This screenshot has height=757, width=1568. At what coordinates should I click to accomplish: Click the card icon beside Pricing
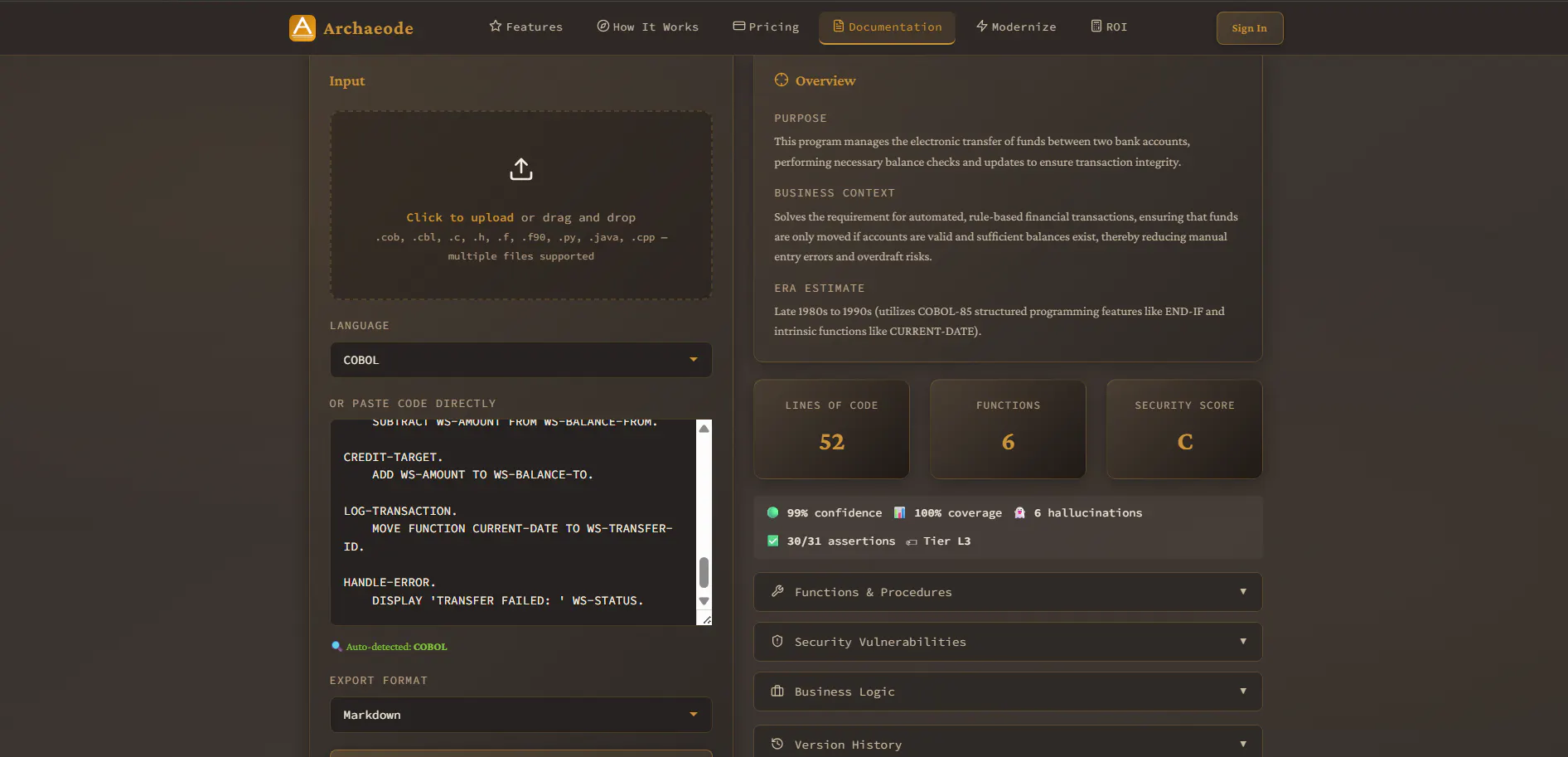tap(739, 27)
